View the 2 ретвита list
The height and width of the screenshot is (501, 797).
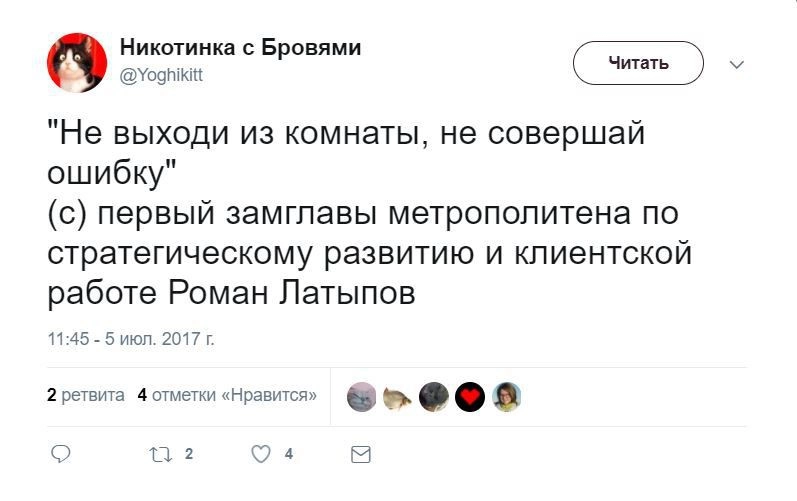(86, 395)
